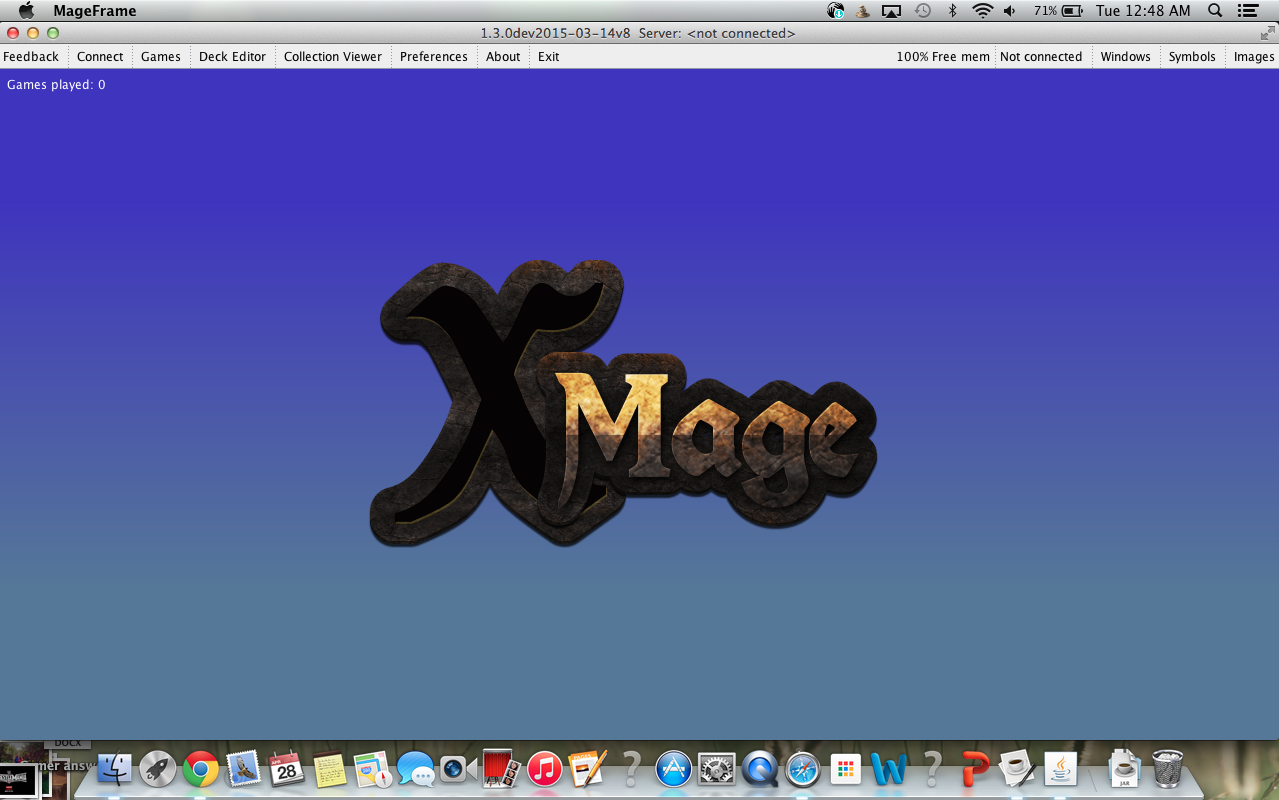Click Exit in the toolbar
This screenshot has width=1279, height=800.
[x=549, y=57]
